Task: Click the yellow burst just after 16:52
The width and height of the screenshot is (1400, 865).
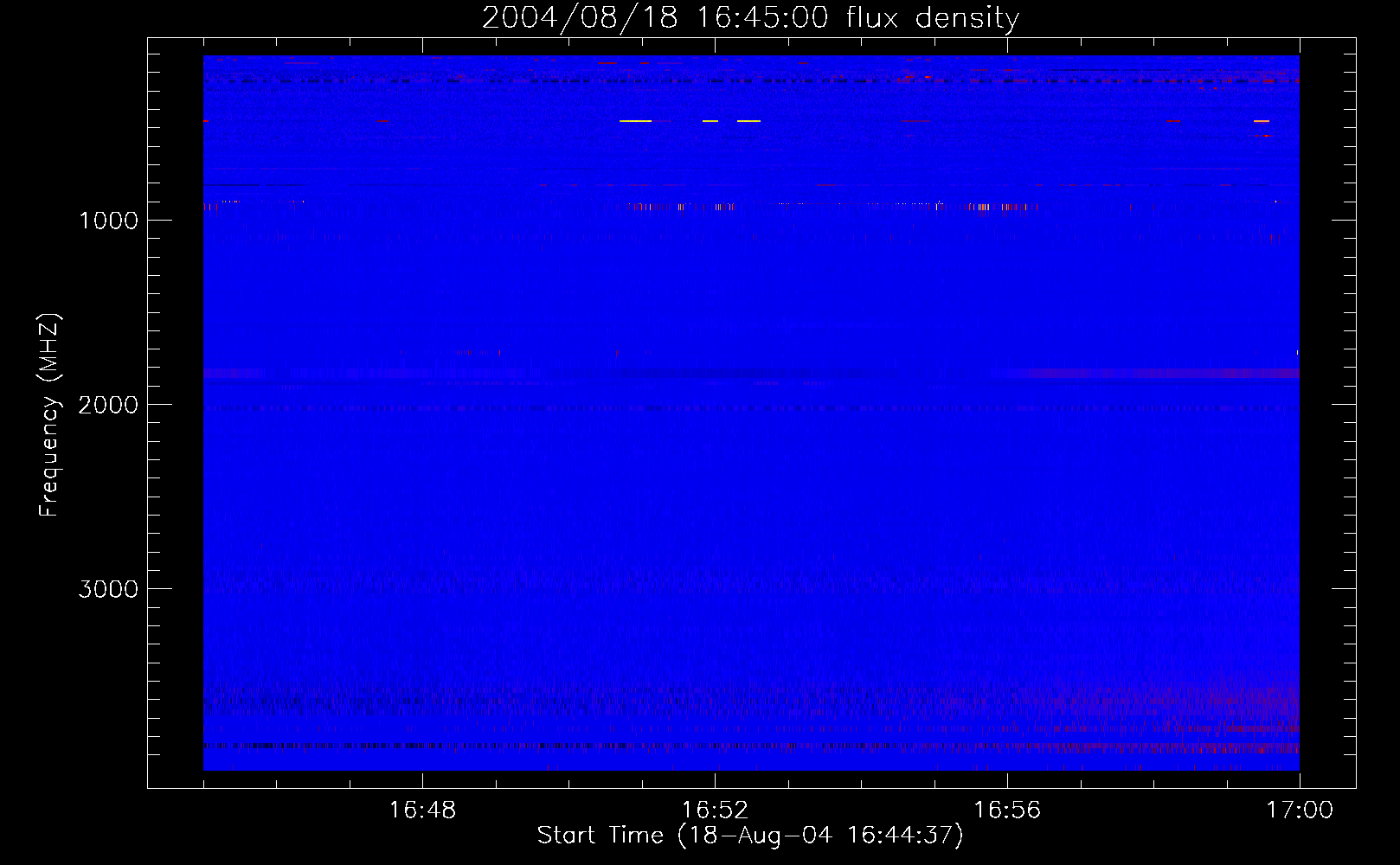Action: pos(749,121)
